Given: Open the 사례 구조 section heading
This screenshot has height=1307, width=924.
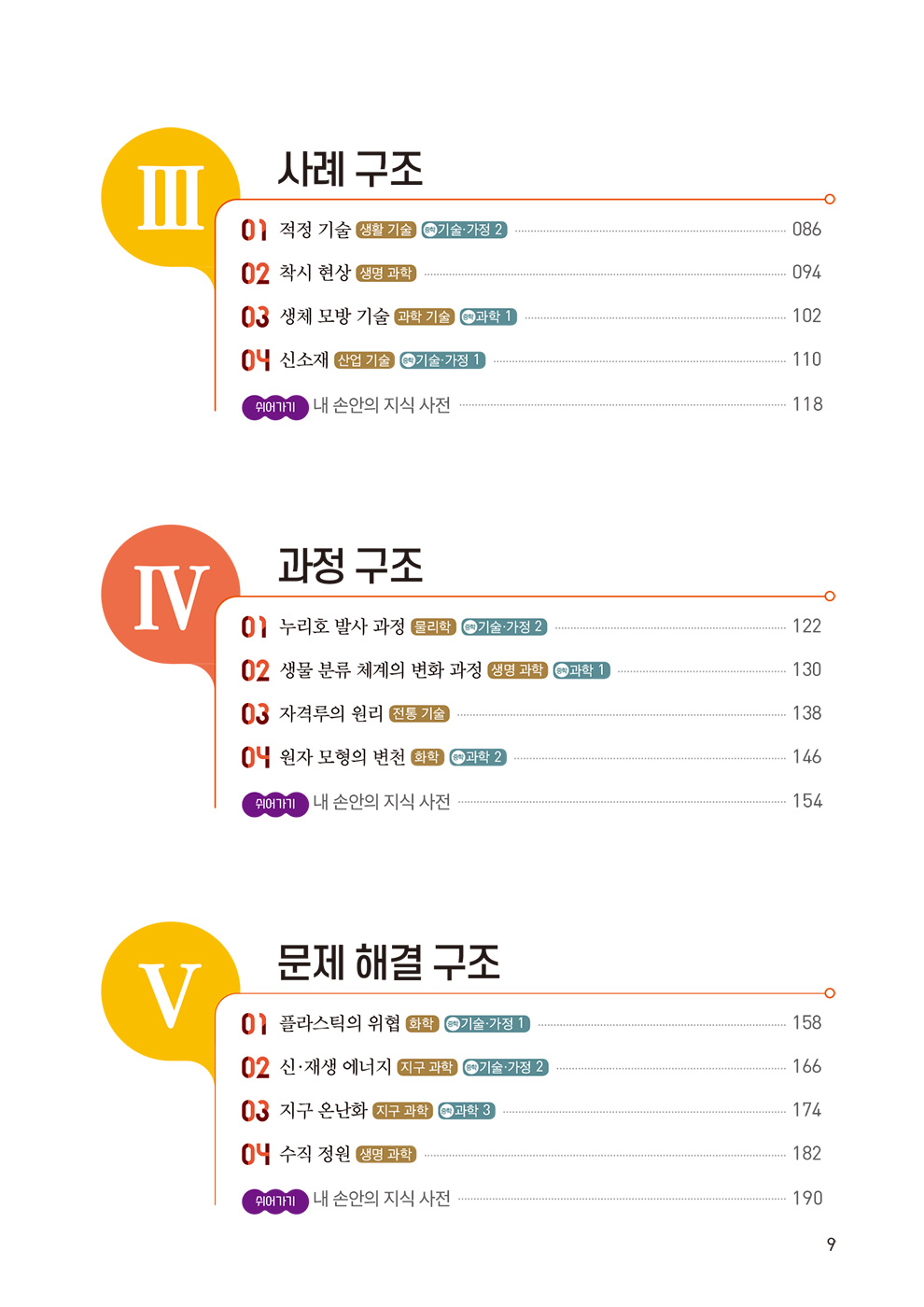Looking at the screenshot, I should [x=350, y=169].
